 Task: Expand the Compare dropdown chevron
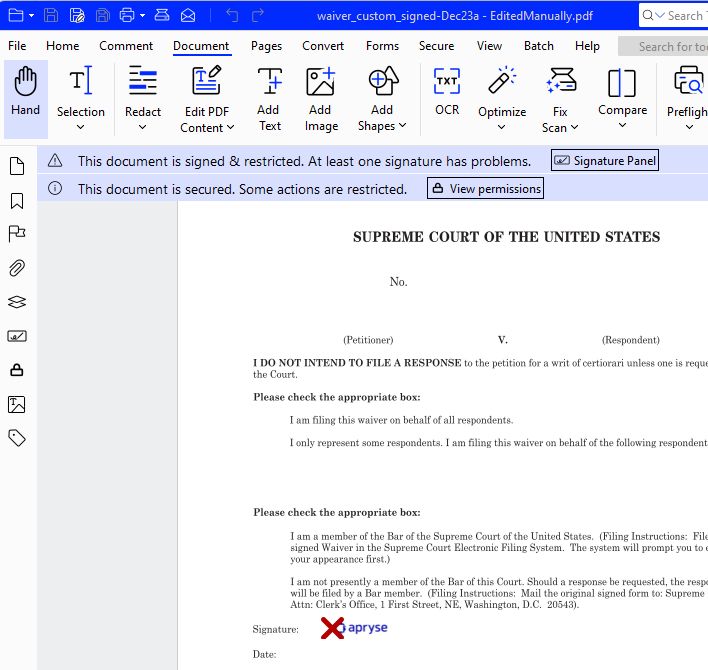(x=622, y=125)
